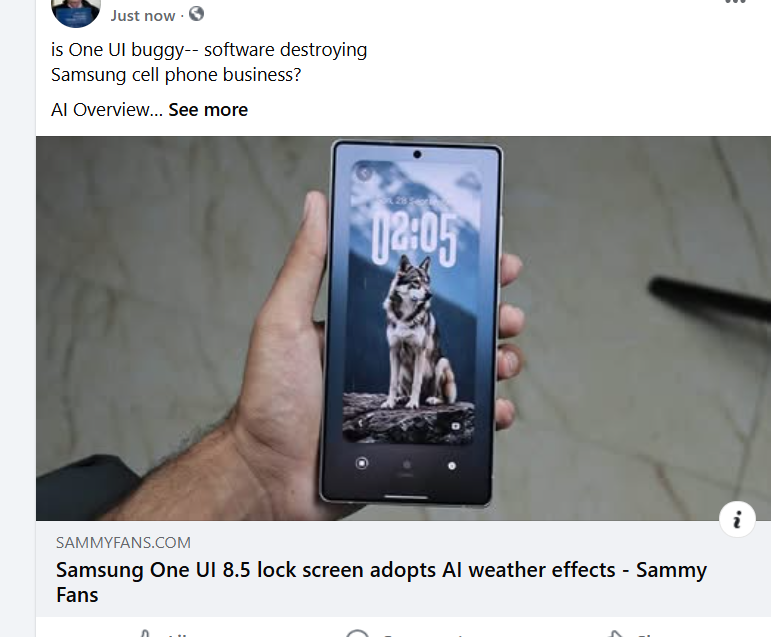Open the SAMMYFANS.COM source link

(x=123, y=543)
